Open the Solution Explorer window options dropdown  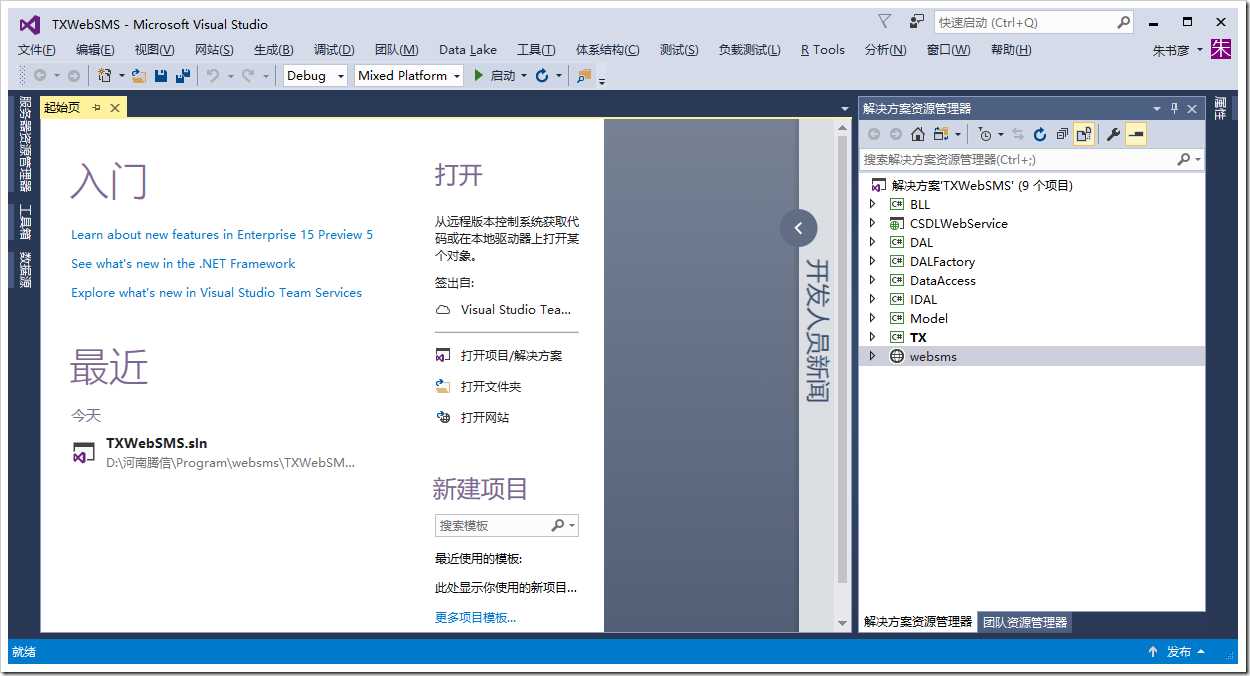1157,108
